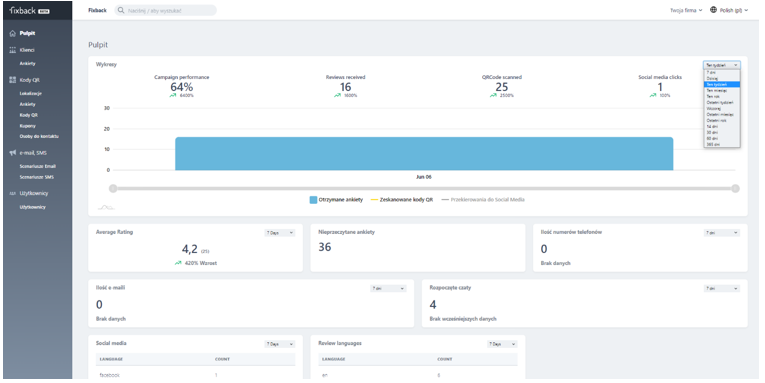Click the small curve chart icon below graph

pos(106,207)
